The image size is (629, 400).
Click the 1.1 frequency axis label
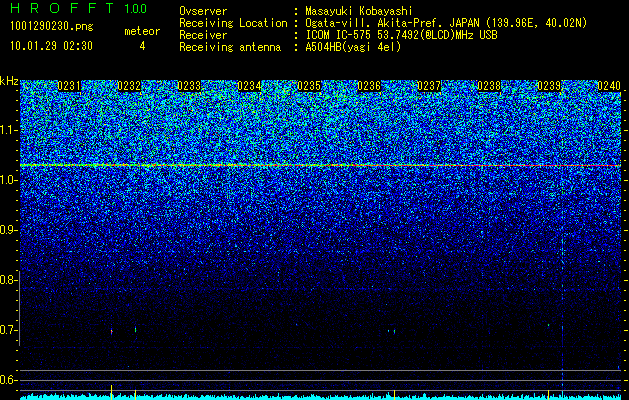(x=8, y=130)
